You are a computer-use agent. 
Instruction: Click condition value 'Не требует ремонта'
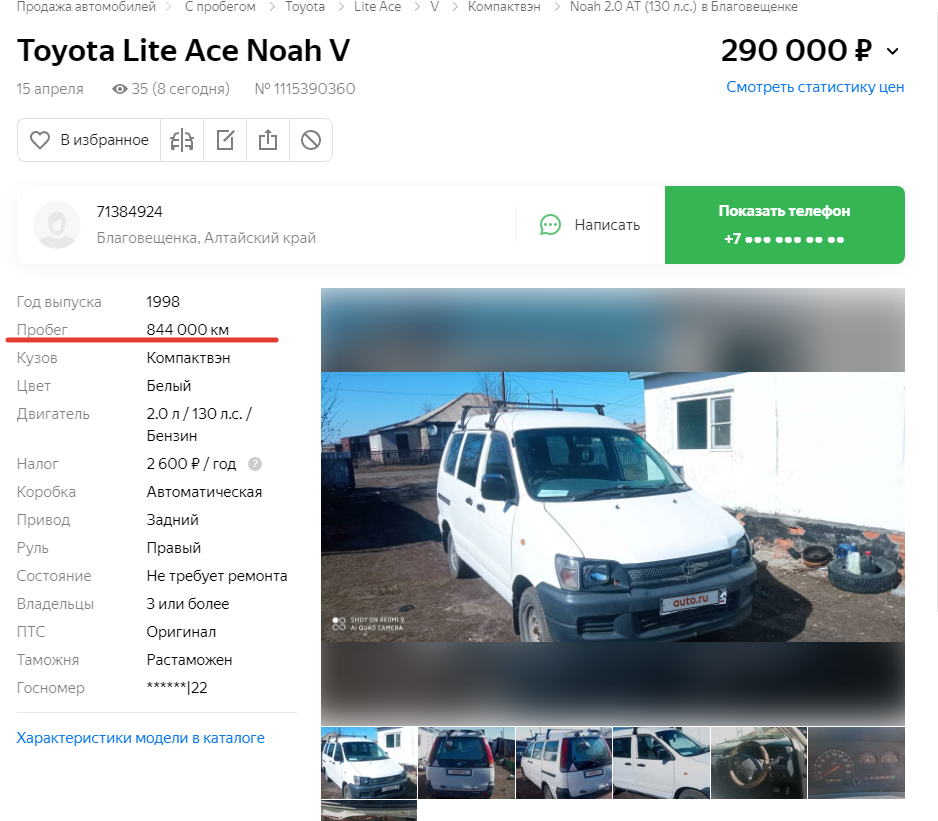(217, 576)
